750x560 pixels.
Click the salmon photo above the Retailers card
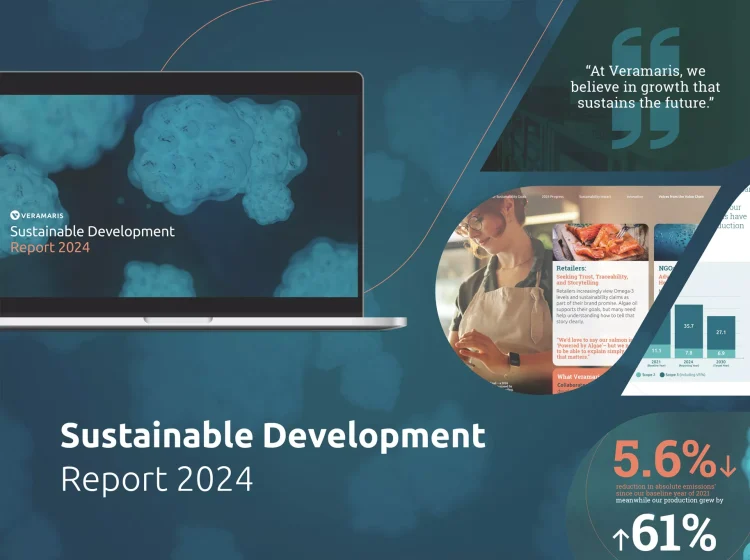600,242
